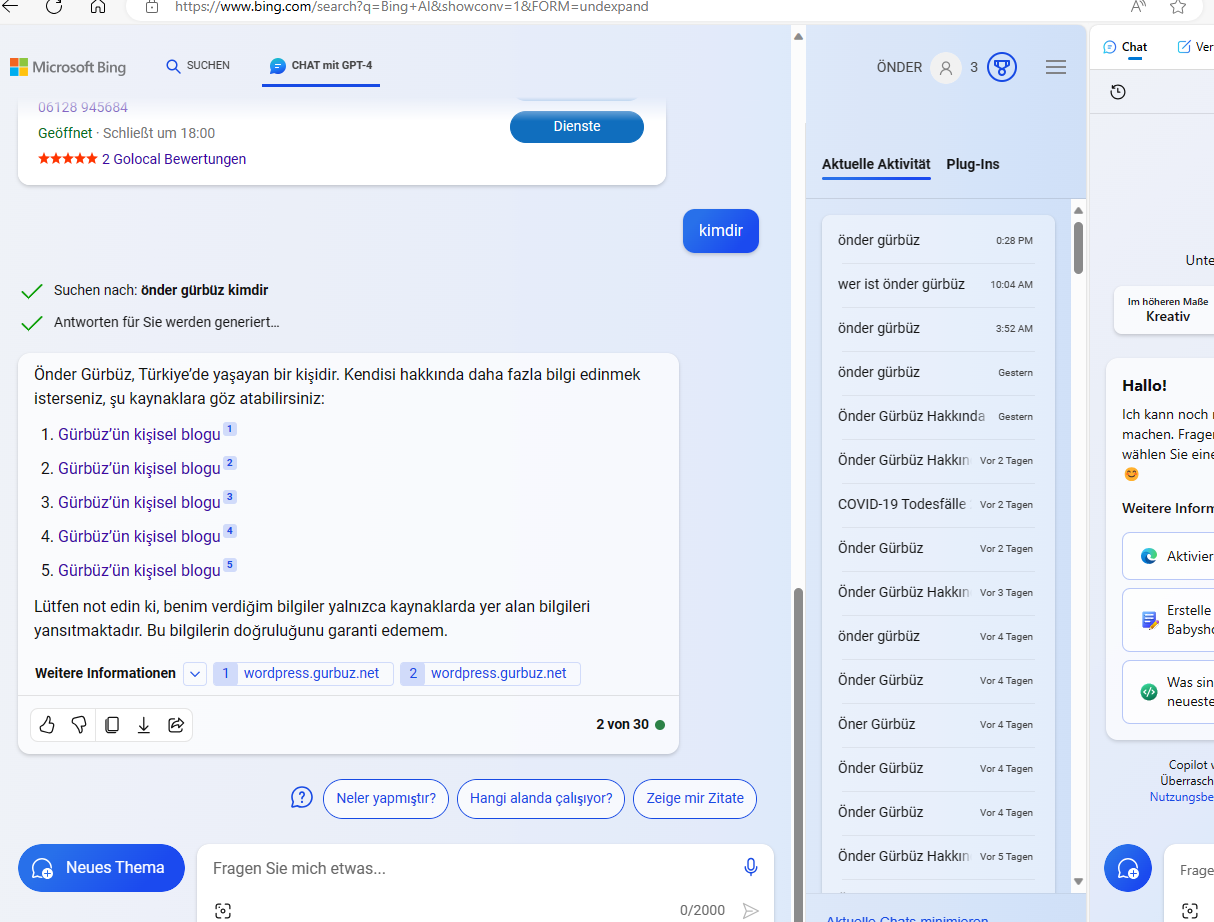Expand the Weitere Informationen sources chevron
Screen dimensions: 1214x922
tap(195, 673)
